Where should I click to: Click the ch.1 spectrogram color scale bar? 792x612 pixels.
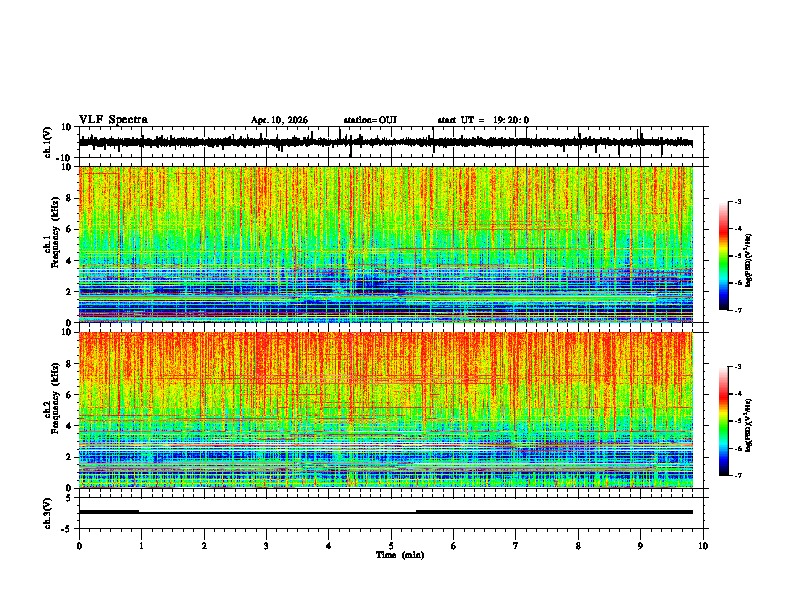coord(724,256)
